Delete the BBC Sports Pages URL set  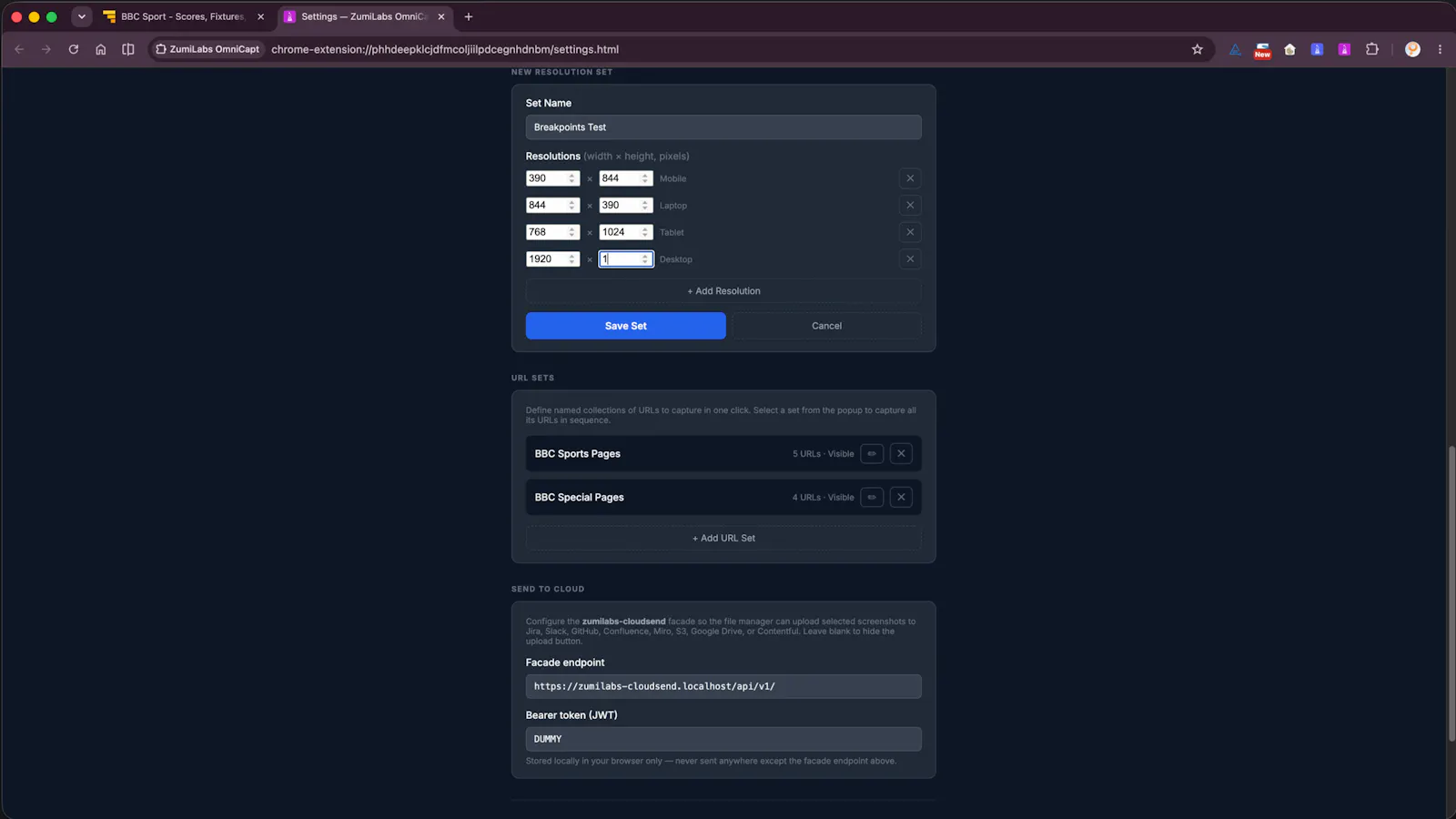point(901,453)
